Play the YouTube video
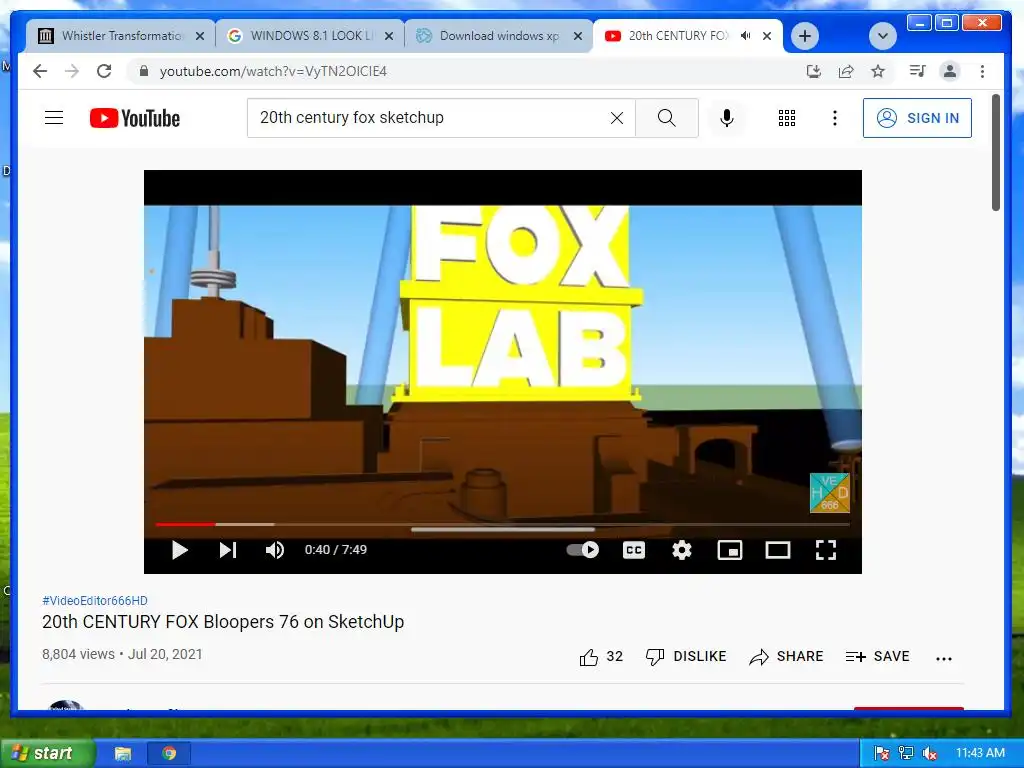Viewport: 1024px width, 768px height. pos(180,551)
